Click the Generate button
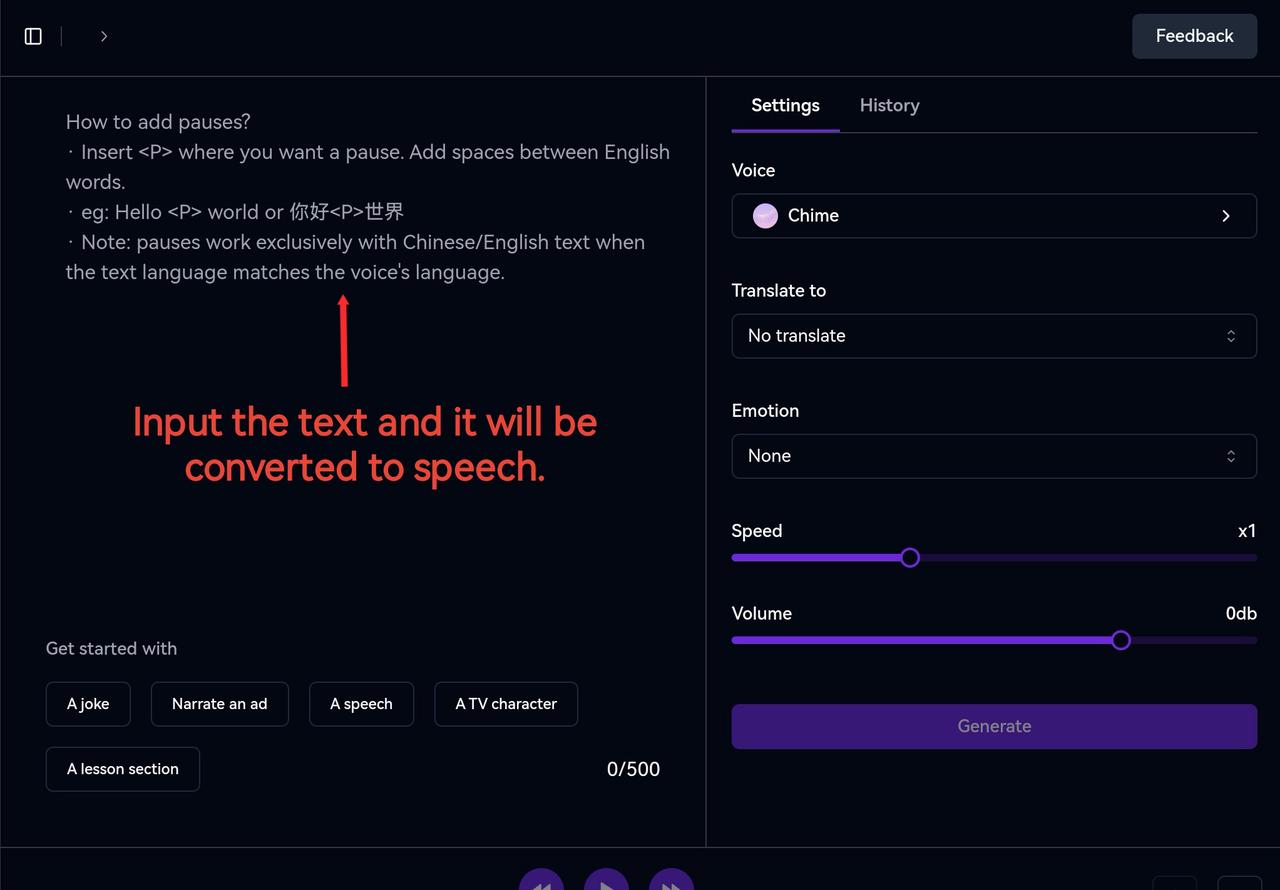Screen dimensions: 1280x890 (x=993, y=727)
